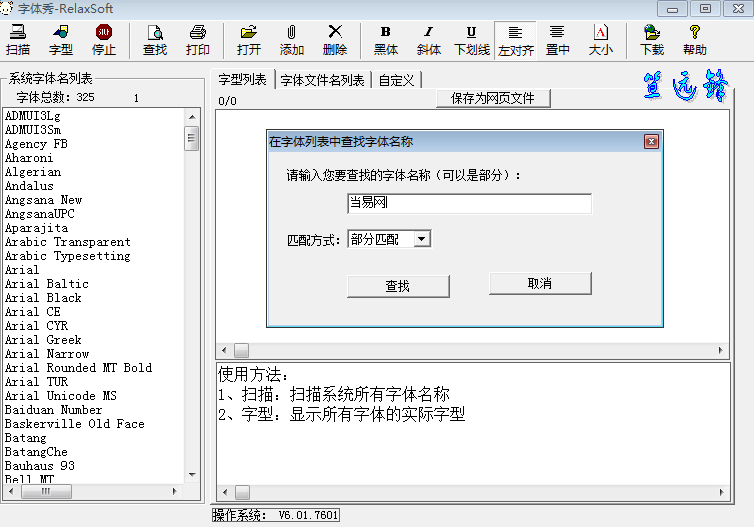This screenshot has width=754, height=527.
Task: Click the 停止 stop toolbar icon
Action: click(103, 40)
